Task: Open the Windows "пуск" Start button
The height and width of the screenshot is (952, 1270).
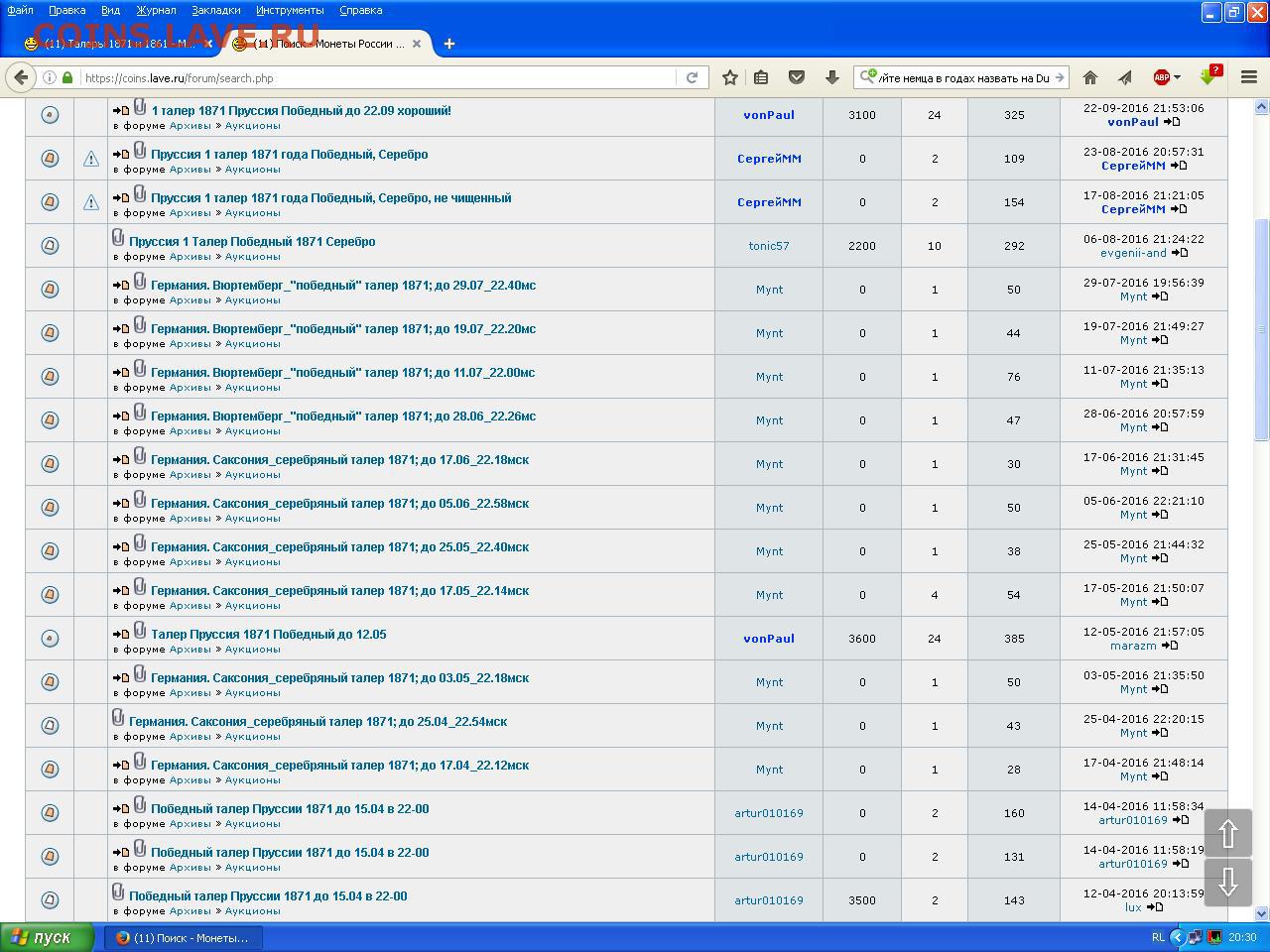Action: tap(47, 937)
